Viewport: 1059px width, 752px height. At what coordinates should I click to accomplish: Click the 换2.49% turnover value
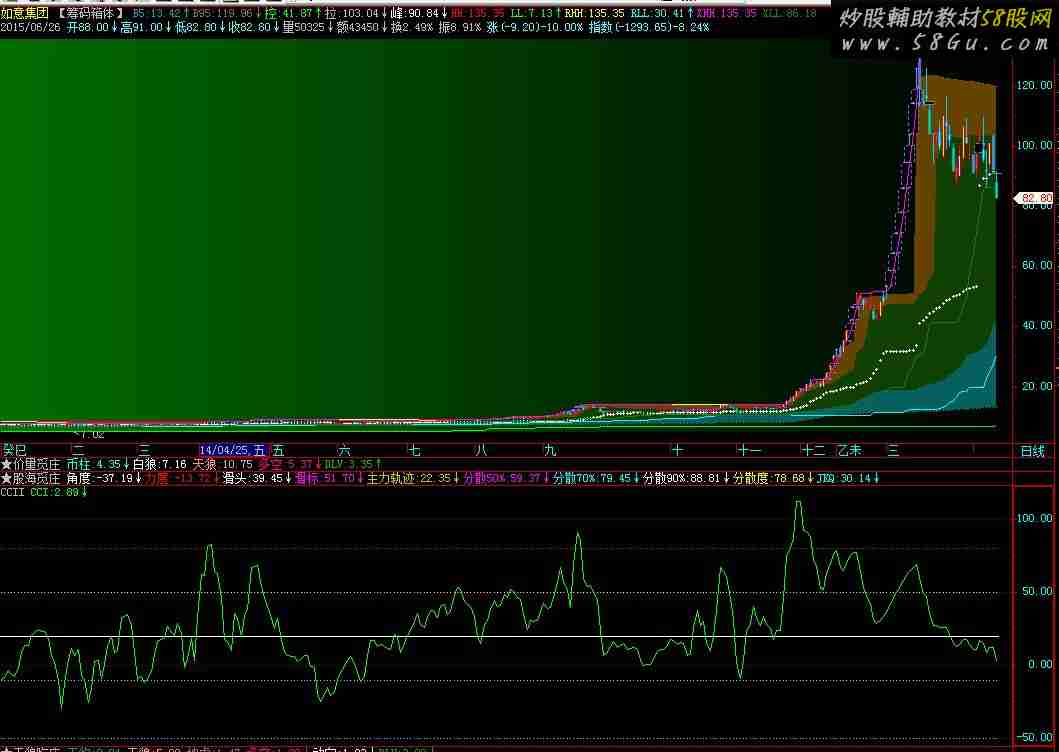tap(412, 28)
